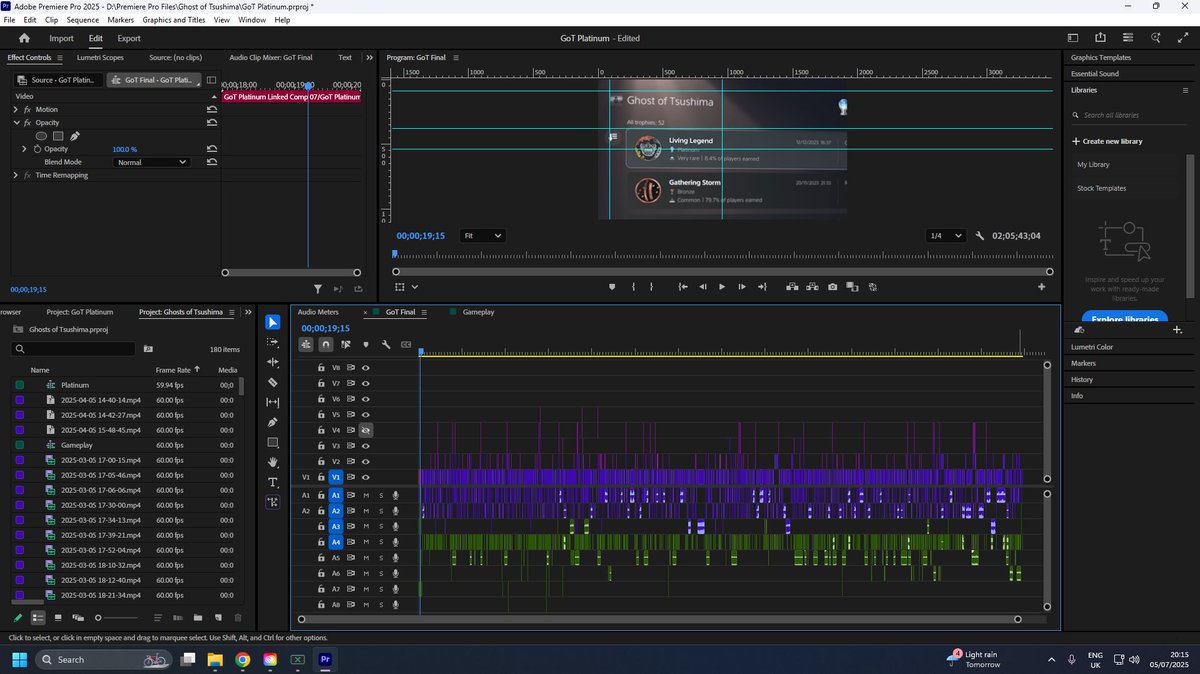Select the Type tool
This screenshot has height=674, width=1200.
pyautogui.click(x=272, y=483)
